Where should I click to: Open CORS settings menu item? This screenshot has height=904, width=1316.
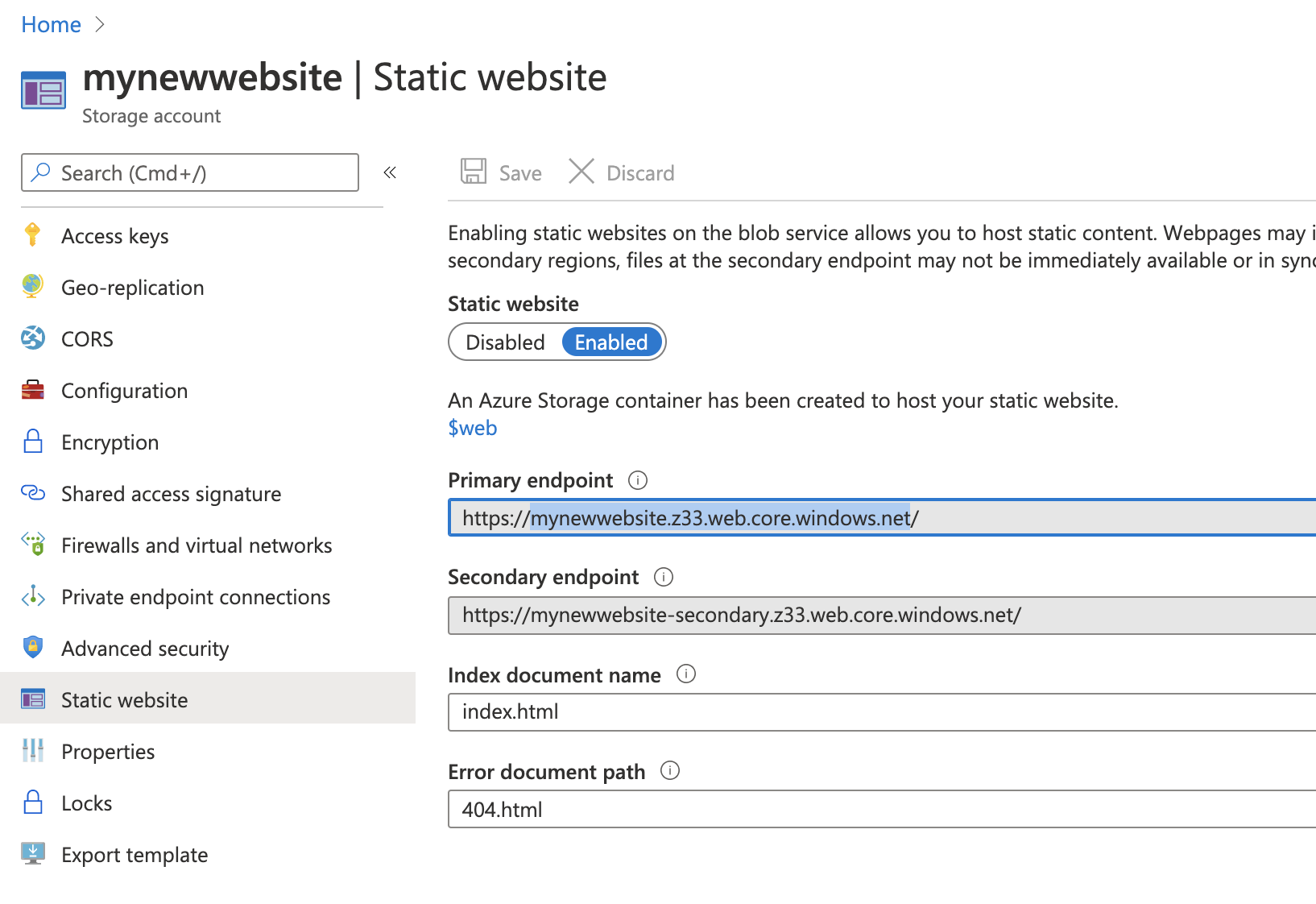[x=208, y=339]
